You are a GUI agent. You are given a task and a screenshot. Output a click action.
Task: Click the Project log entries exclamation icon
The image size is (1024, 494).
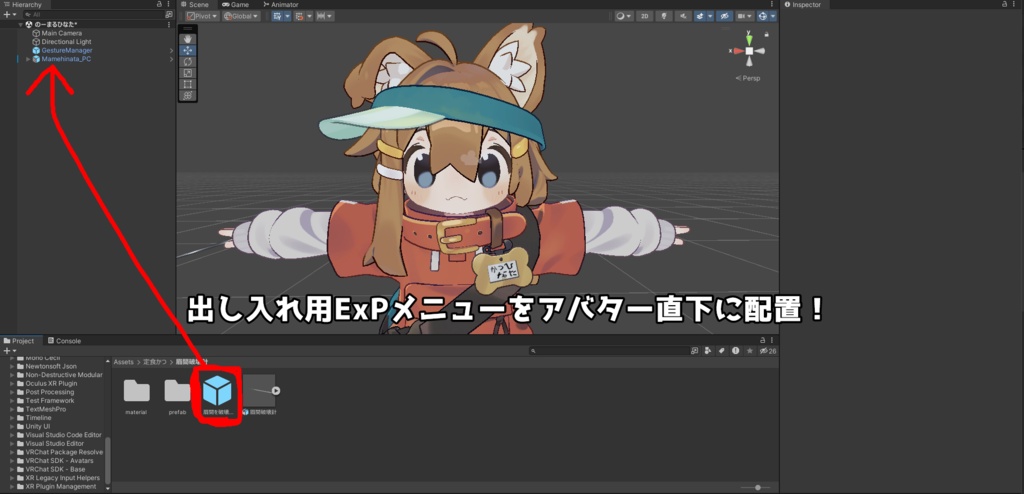coord(735,351)
